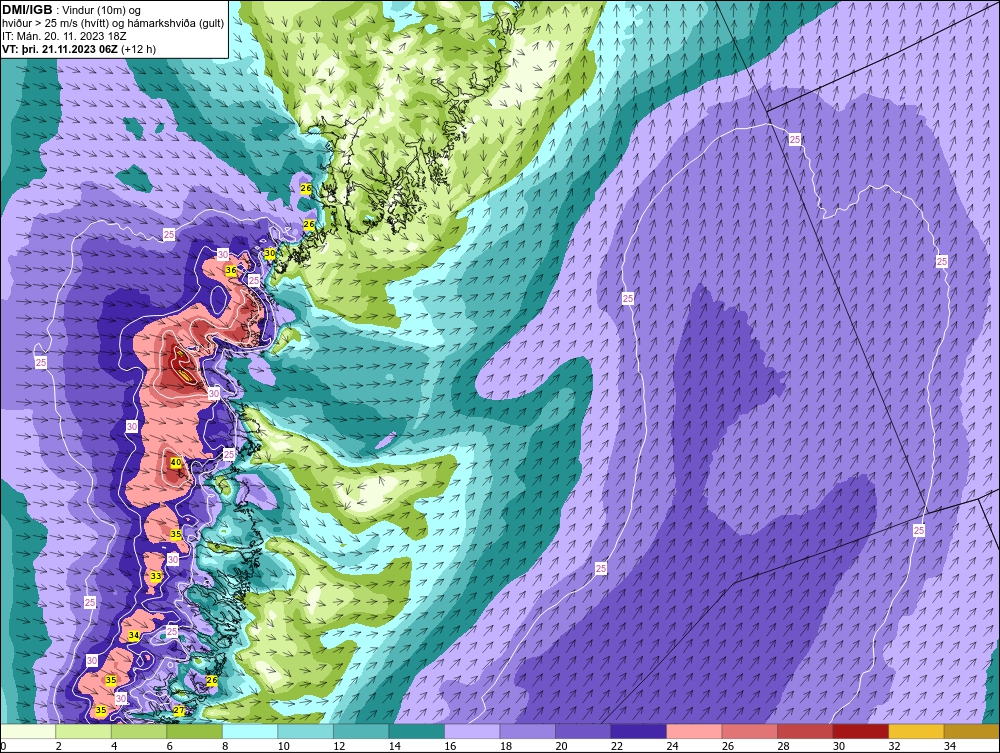Click the yellow max gust label 36

pos(231,270)
